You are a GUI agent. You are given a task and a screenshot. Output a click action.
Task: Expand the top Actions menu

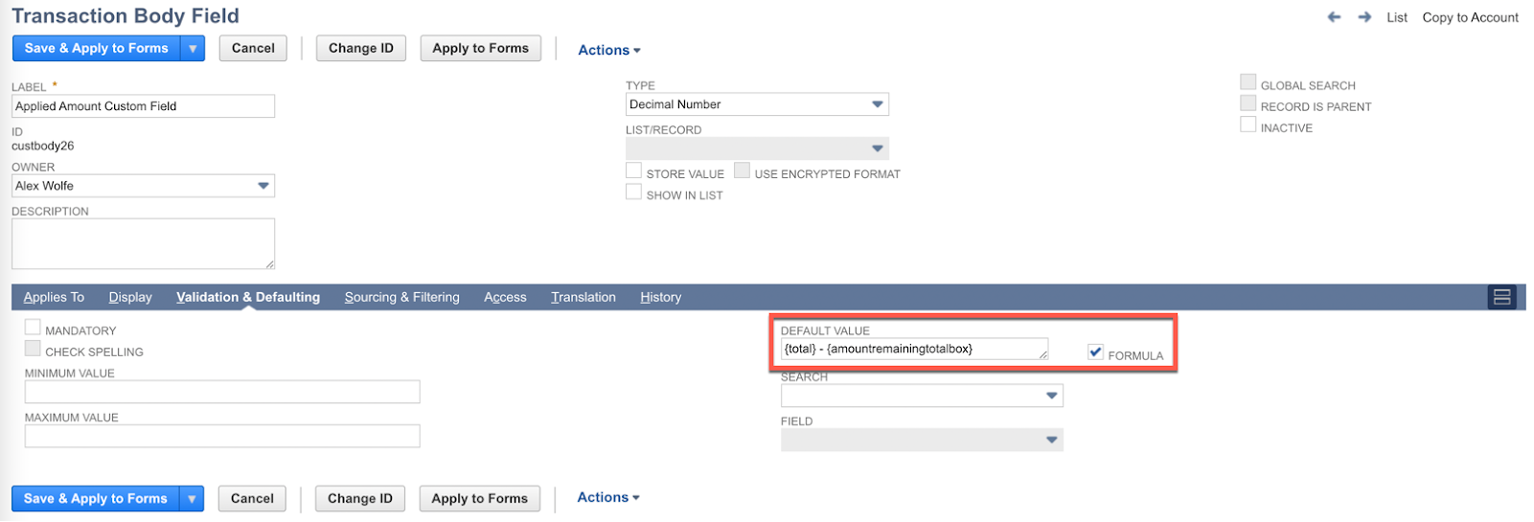(609, 50)
